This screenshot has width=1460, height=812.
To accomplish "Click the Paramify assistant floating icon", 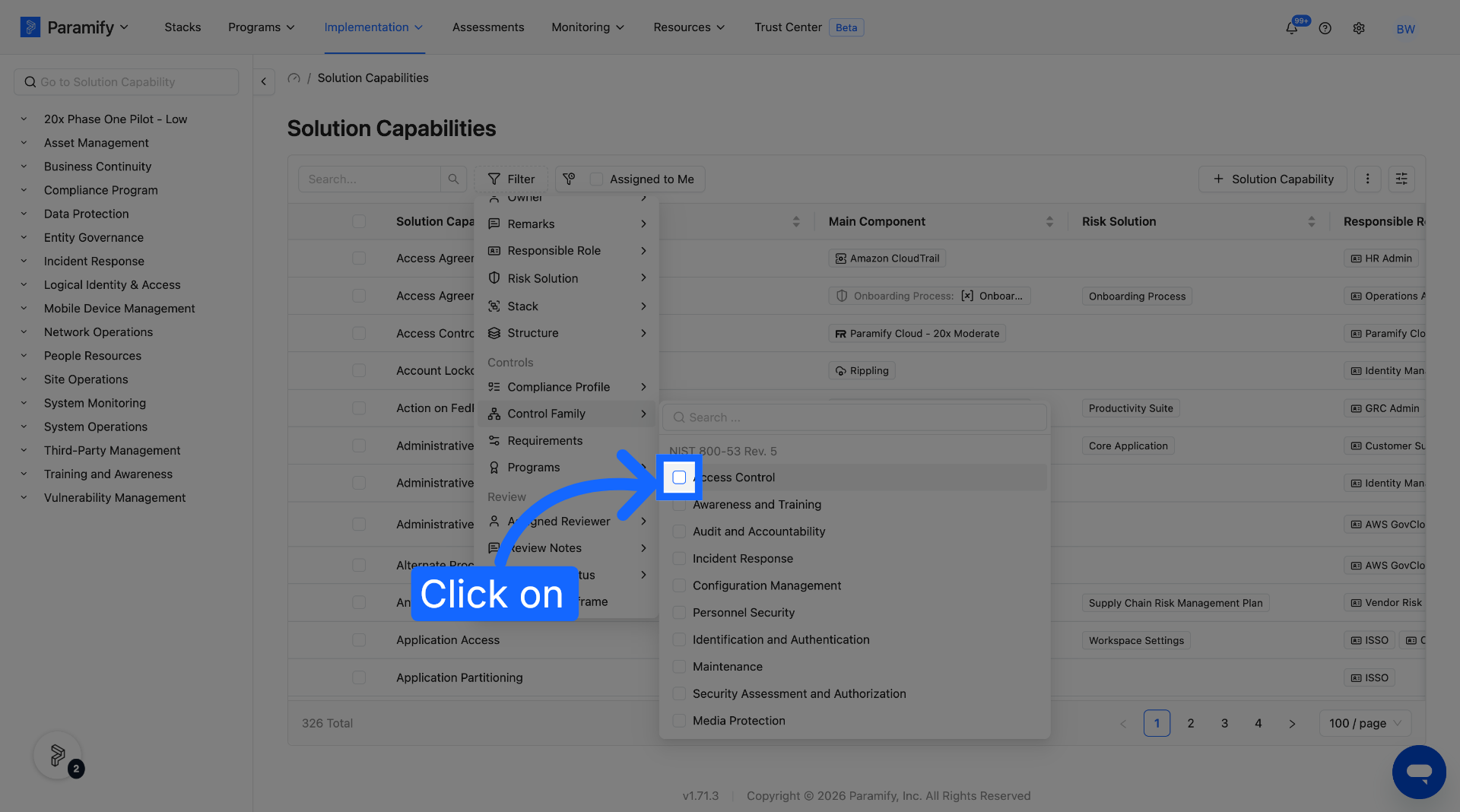I will [58, 755].
